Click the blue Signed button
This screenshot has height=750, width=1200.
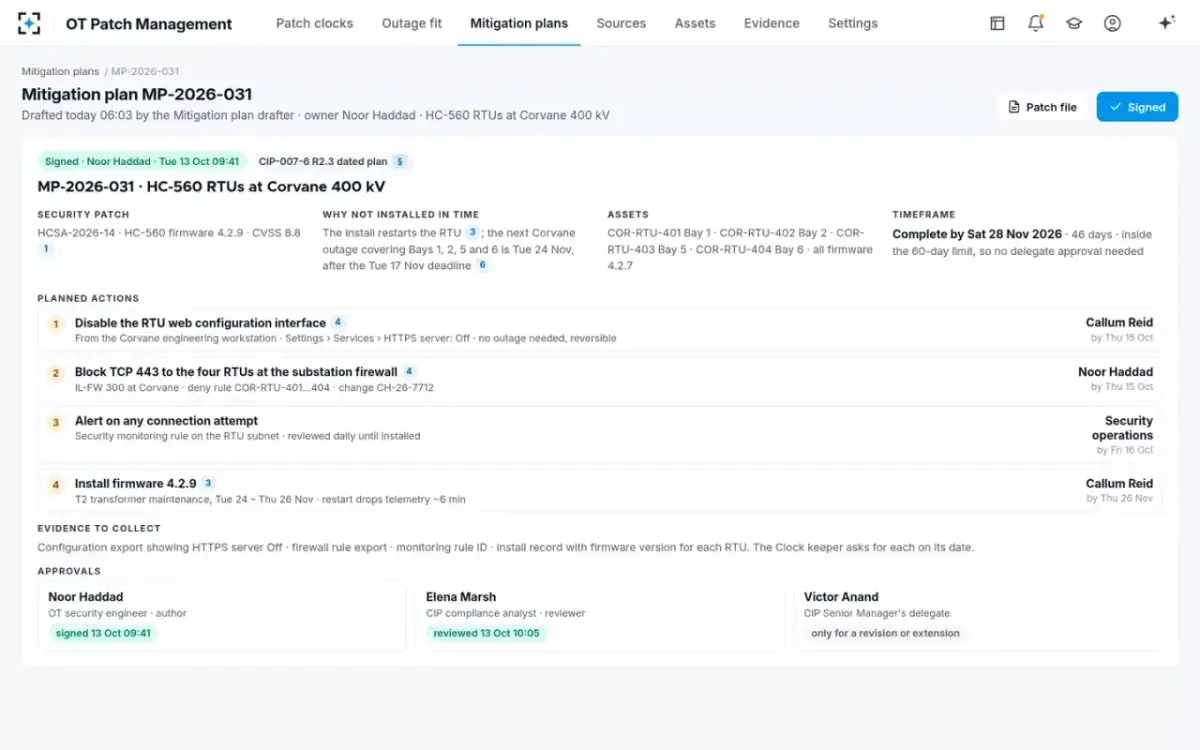point(1137,107)
